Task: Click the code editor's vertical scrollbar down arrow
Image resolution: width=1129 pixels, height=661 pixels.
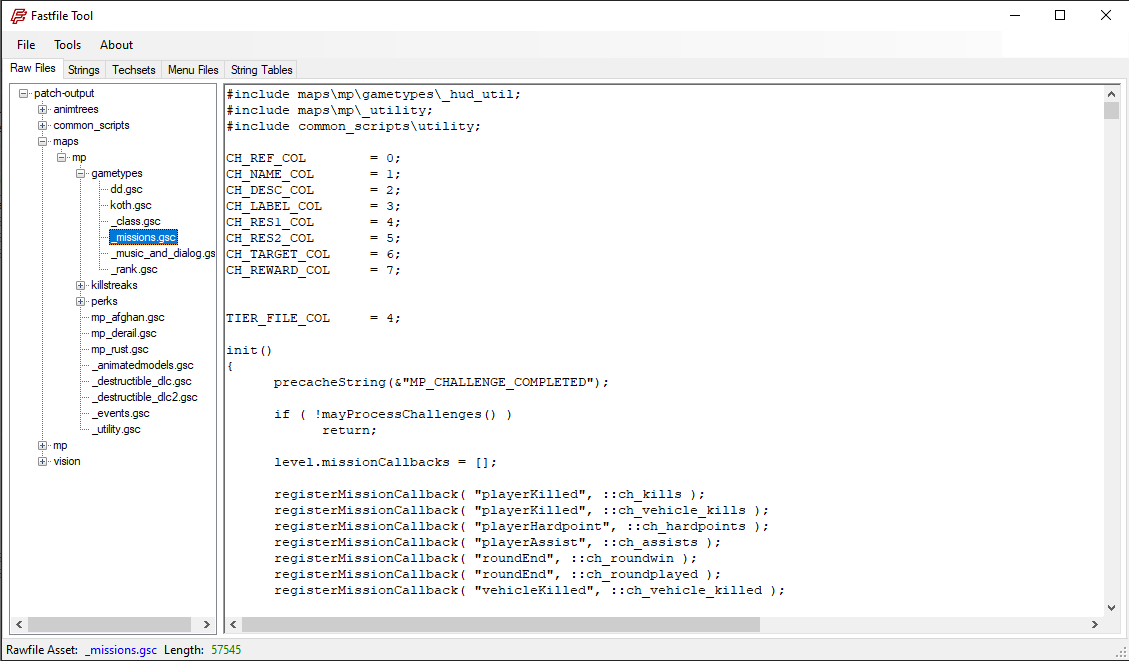Action: pyautogui.click(x=1111, y=607)
